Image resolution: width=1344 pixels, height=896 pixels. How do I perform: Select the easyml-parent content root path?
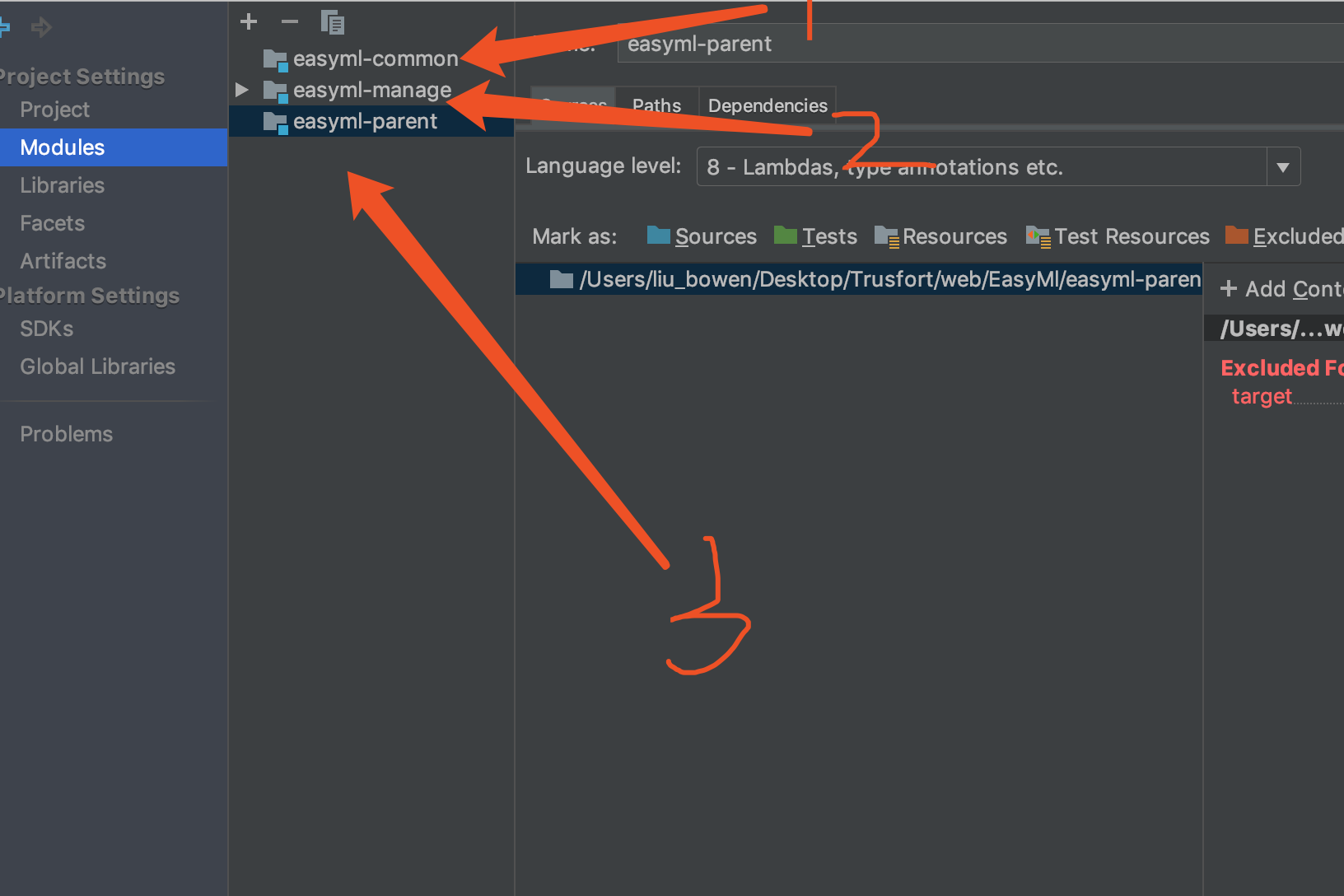[859, 279]
